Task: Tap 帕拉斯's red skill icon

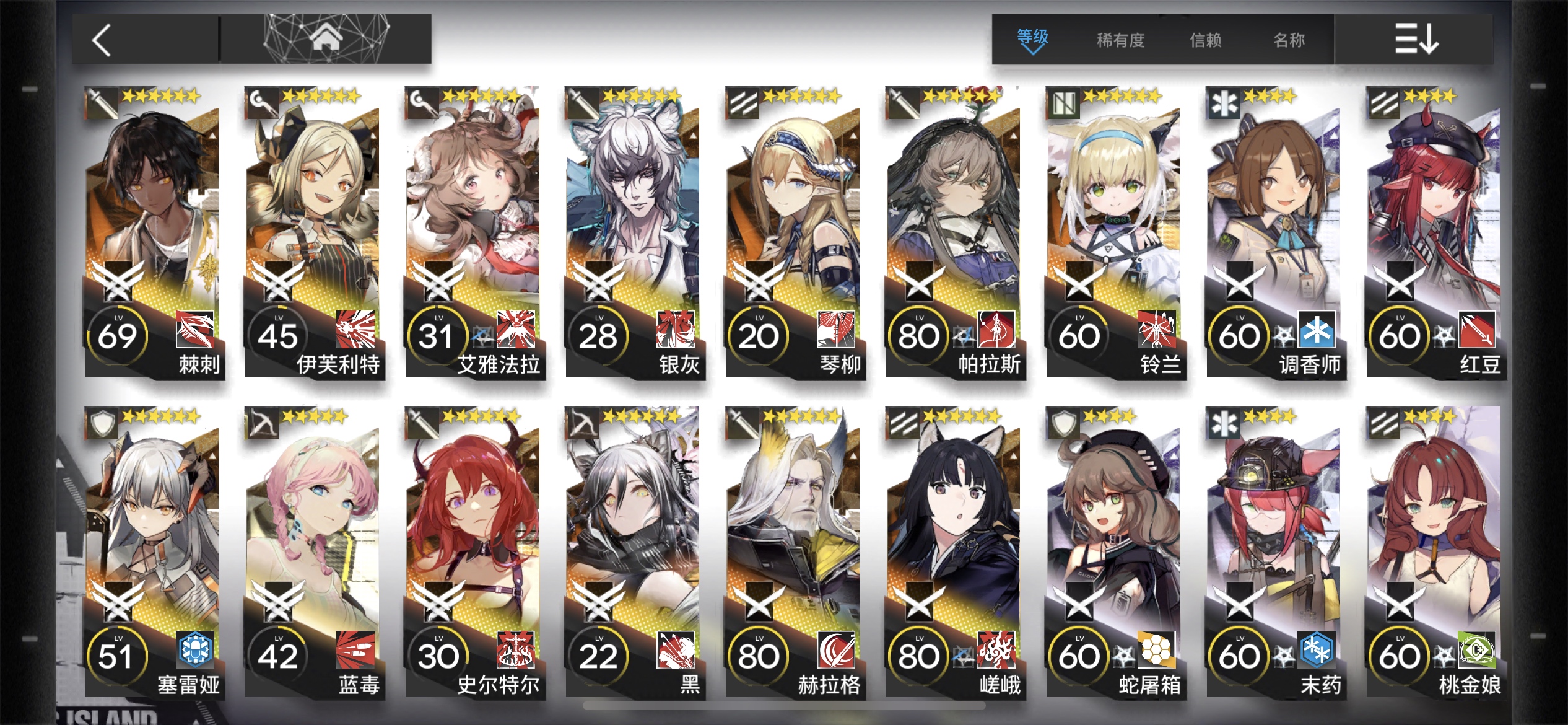Action: point(996,330)
